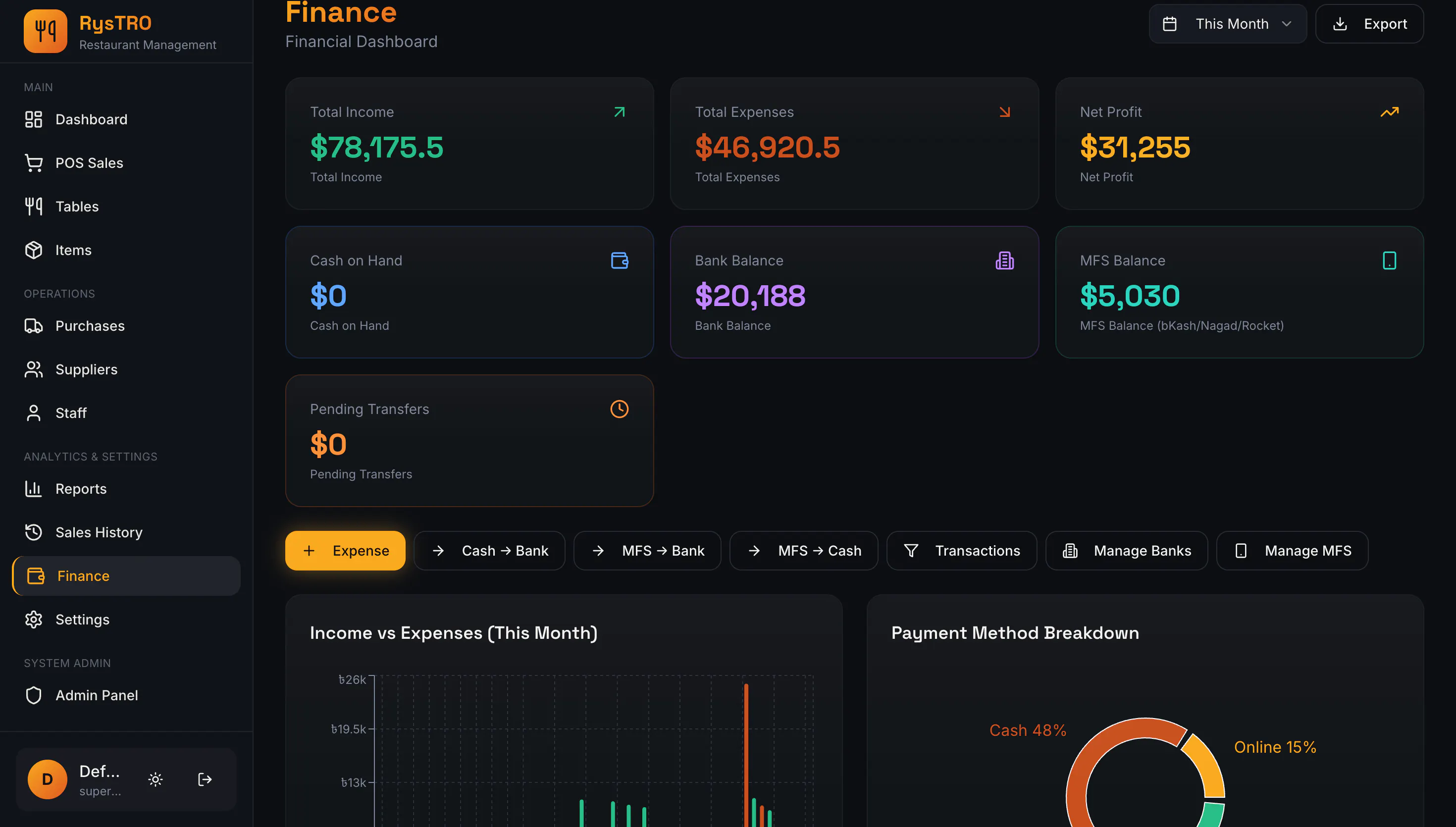Click the Items box icon
The height and width of the screenshot is (827, 1456).
coord(34,250)
